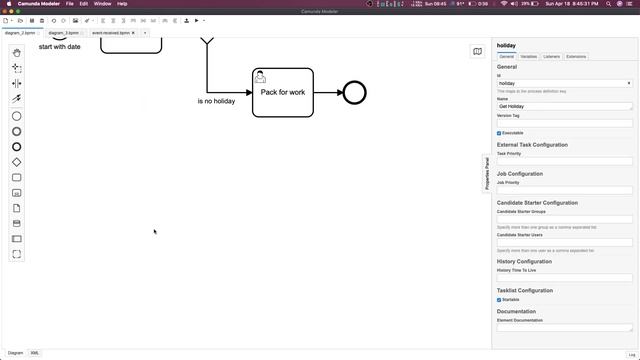Pick the Start Event circle in palette
640x360 pixels.
click(17, 116)
